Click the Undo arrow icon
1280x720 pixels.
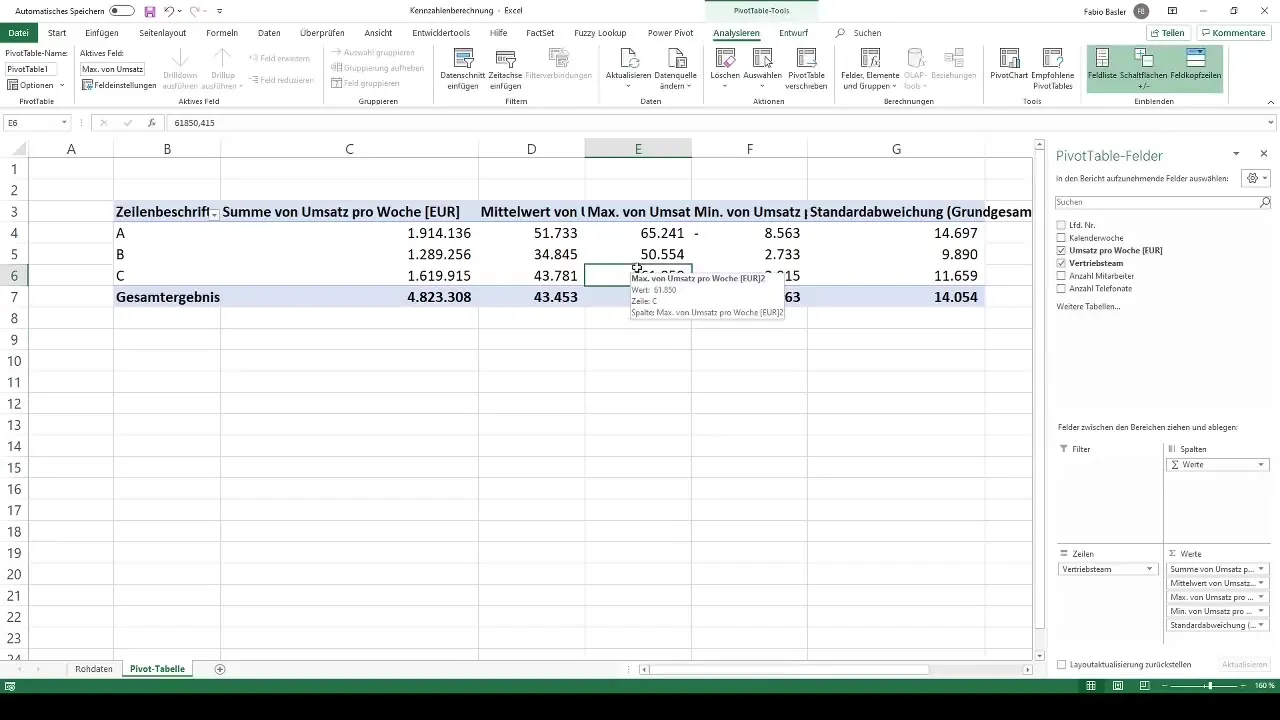coord(168,10)
